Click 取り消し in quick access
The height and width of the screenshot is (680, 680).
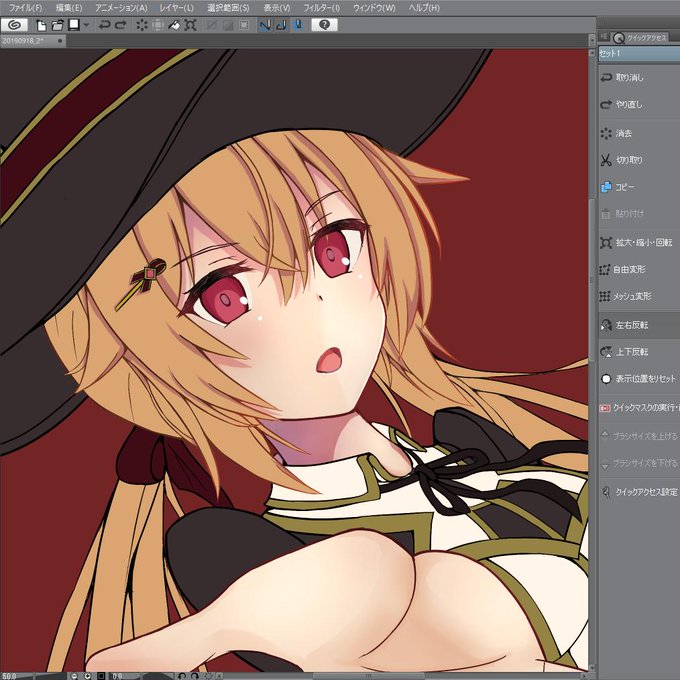[x=639, y=78]
